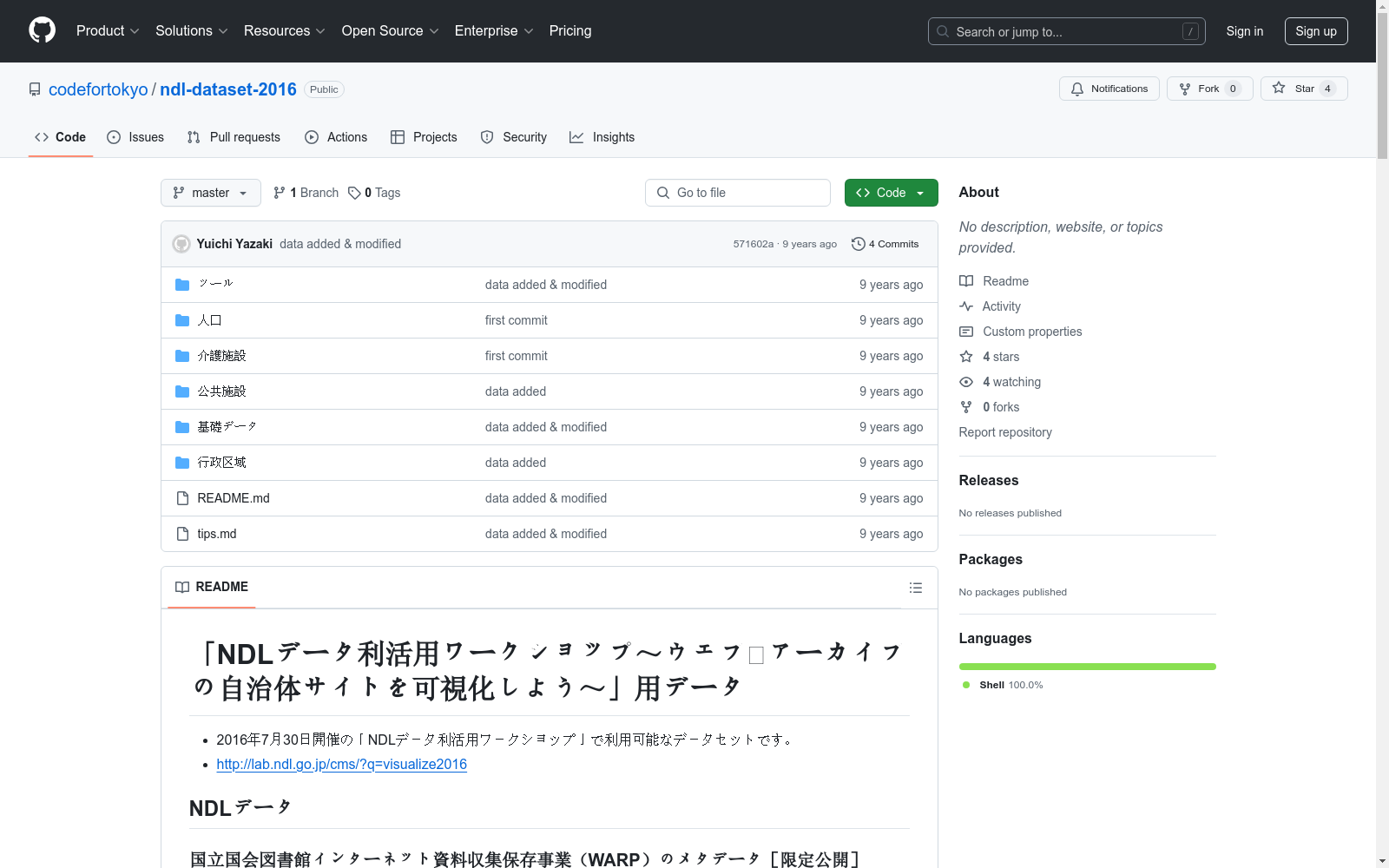Viewport: 1389px width, 868px height.
Task: View the 1 Branch link
Action: point(306,193)
